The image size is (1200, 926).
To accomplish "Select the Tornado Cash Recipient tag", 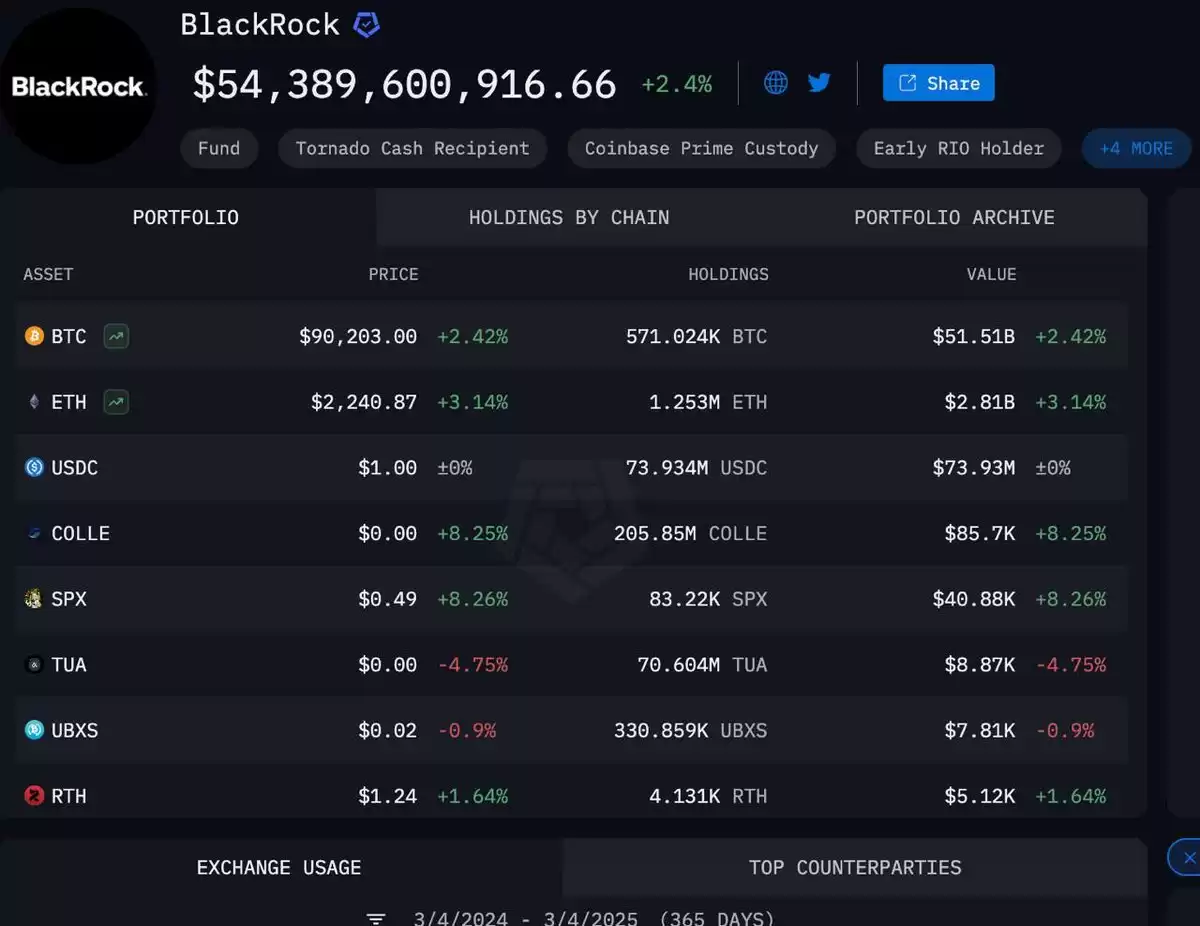I will [412, 149].
